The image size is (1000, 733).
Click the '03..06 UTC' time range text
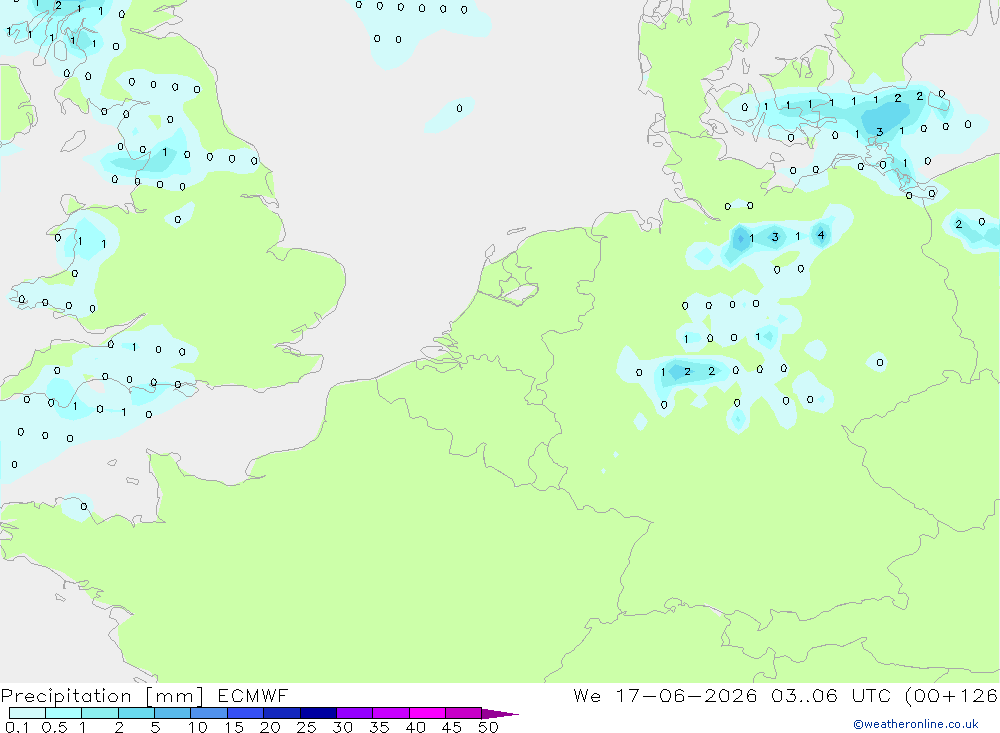pyautogui.click(x=830, y=695)
